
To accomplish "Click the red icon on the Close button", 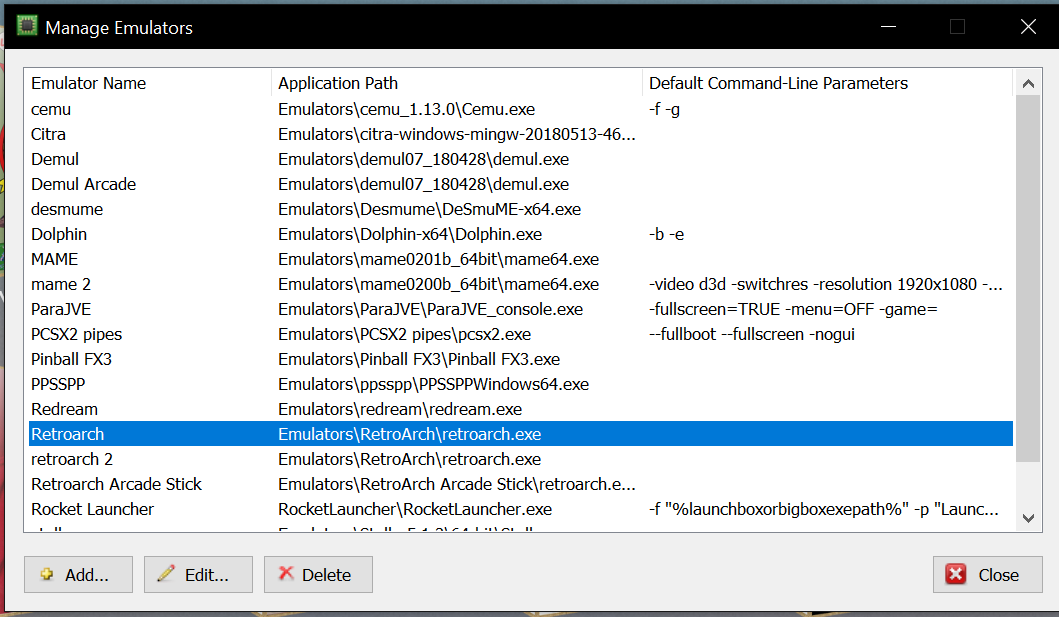I will tap(956, 574).
